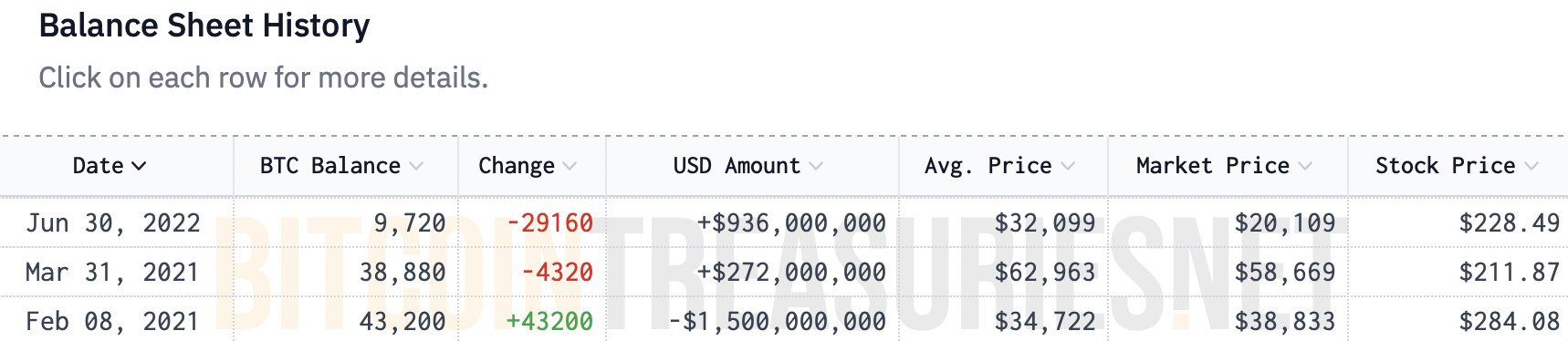
Task: Click the BTC Balance sort chevron
Action: (416, 166)
